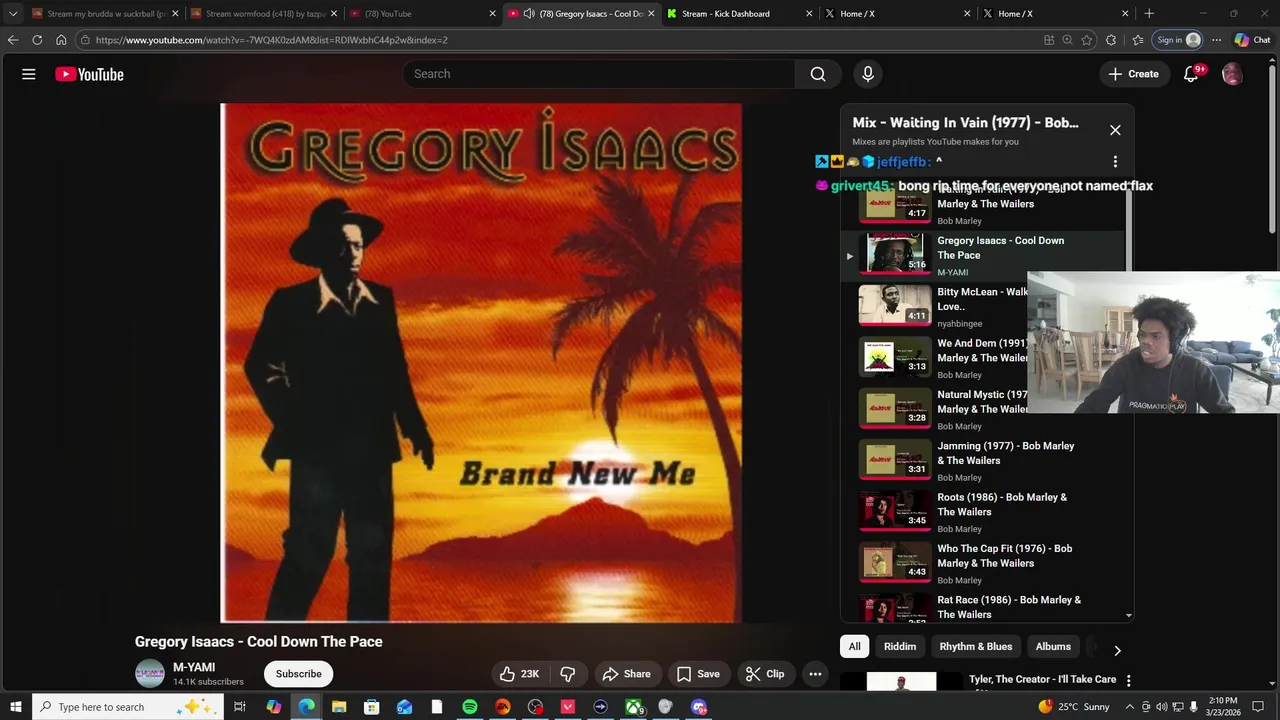The width and height of the screenshot is (1280, 720).
Task: Mute the Gregory Isaacs tab audio
Action: [529, 14]
